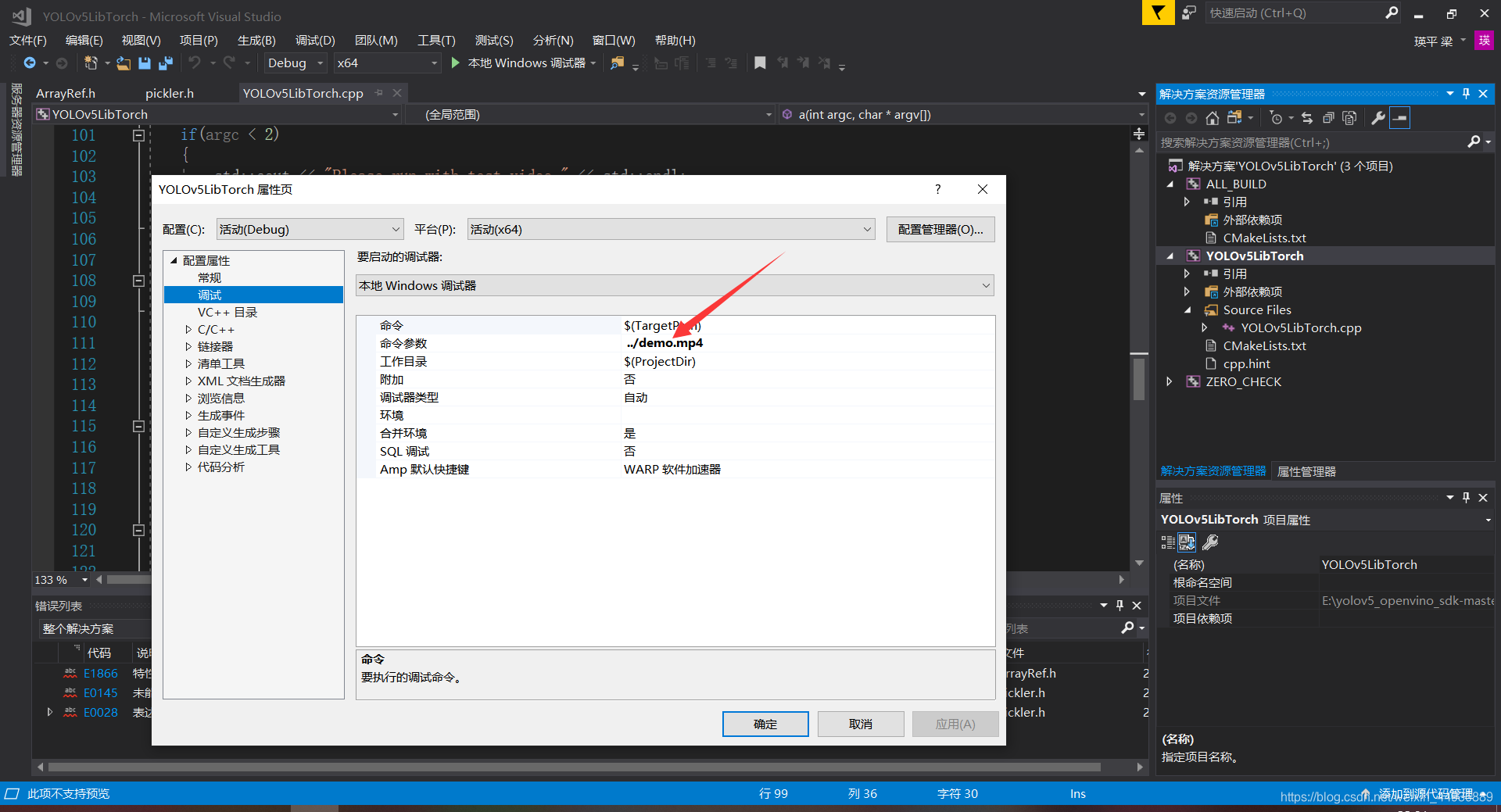Collapse code block at line 115
Viewport: 1501px width, 812px height.
coord(138,426)
